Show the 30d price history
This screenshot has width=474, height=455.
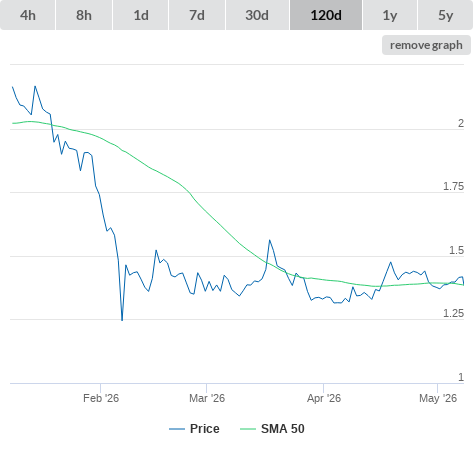point(257,15)
